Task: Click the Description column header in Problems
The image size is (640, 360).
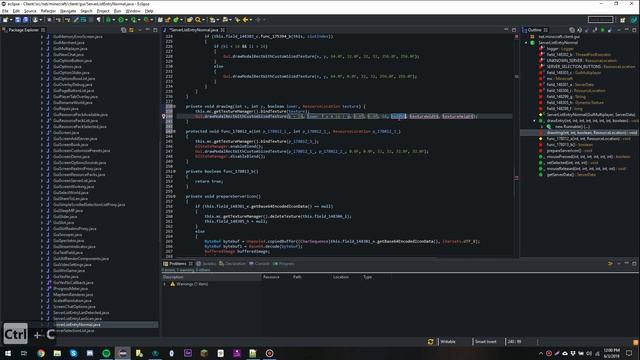Action: (211, 277)
